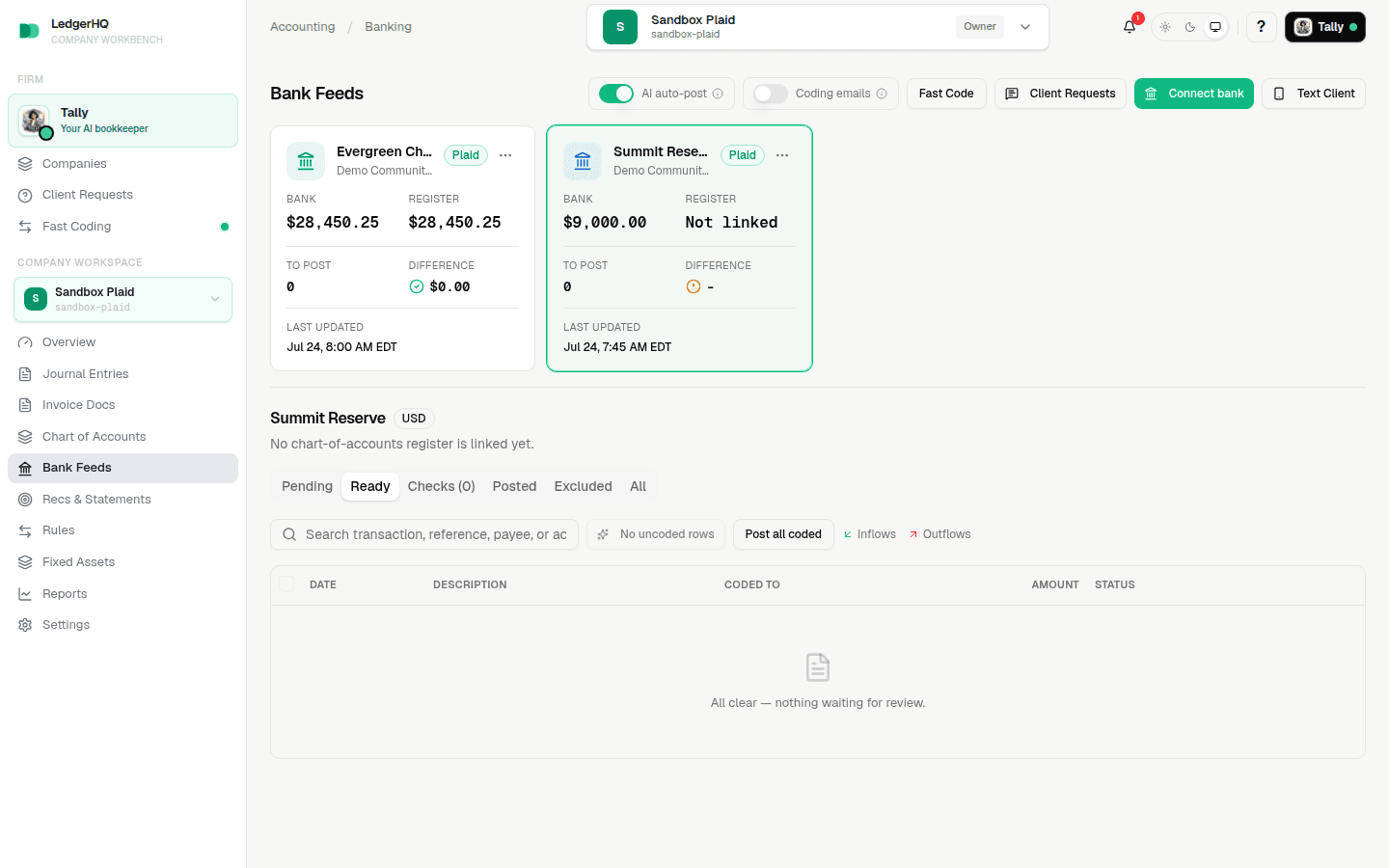The image size is (1389, 868).
Task: Click Text Client button
Action: pyautogui.click(x=1313, y=94)
